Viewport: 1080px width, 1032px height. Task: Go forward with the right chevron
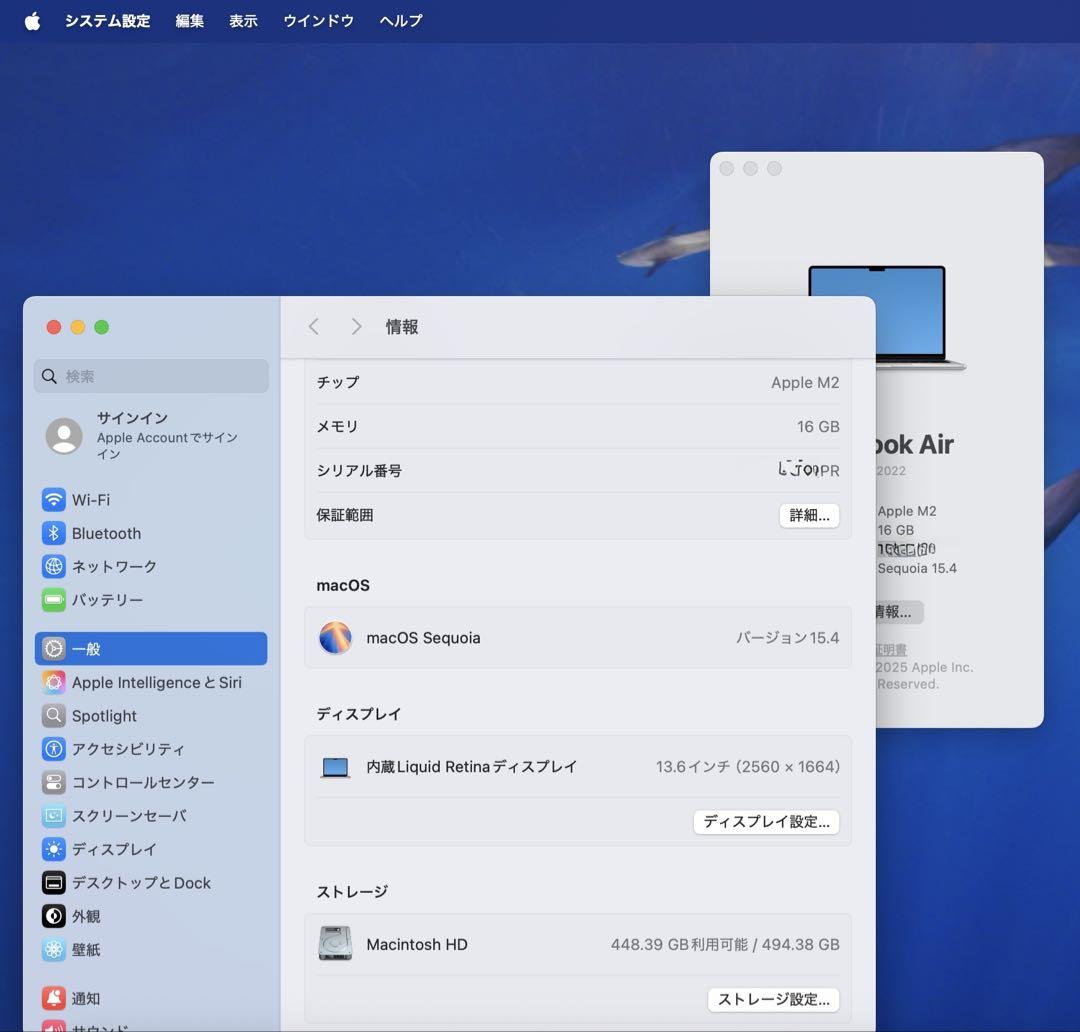(x=356, y=327)
